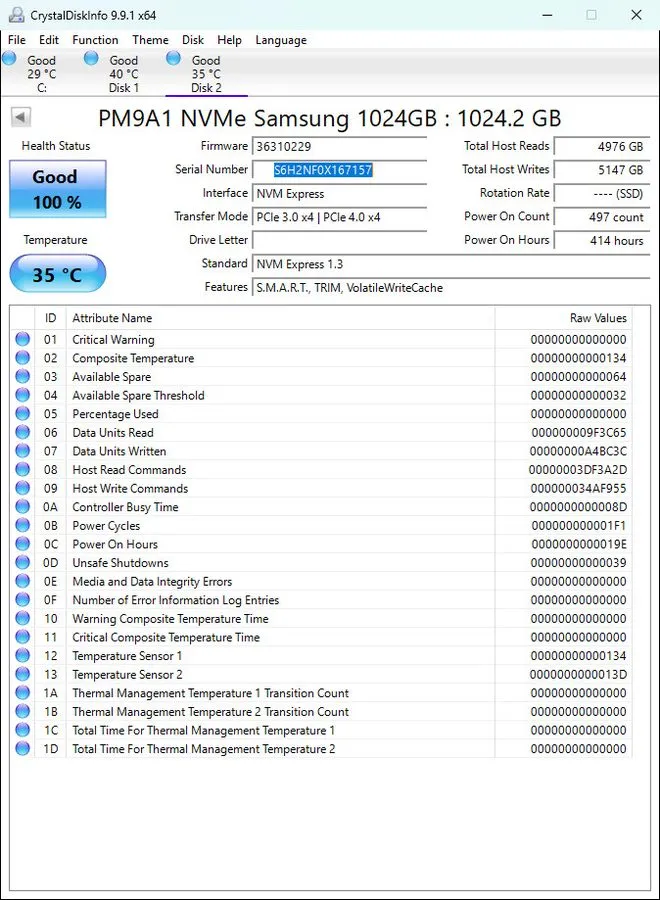
Task: Click status icon for Available Spare Threshold
Action: tap(22, 395)
